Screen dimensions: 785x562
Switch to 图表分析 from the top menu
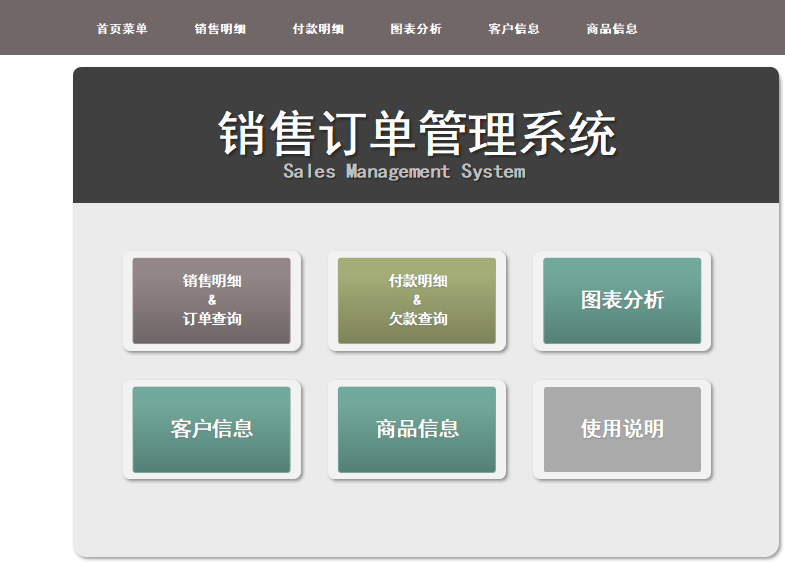click(x=416, y=29)
